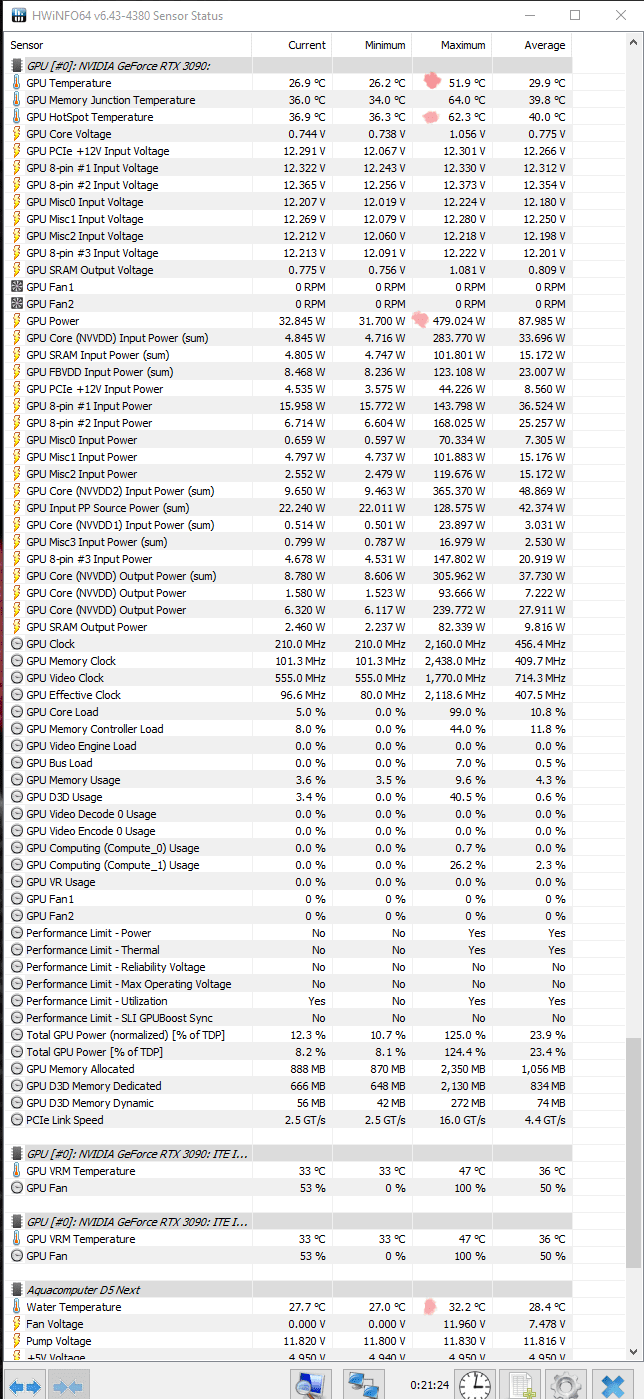644x1399 pixels.
Task: Click the GPU Fan1 RPM fan icon
Action: click(16, 287)
